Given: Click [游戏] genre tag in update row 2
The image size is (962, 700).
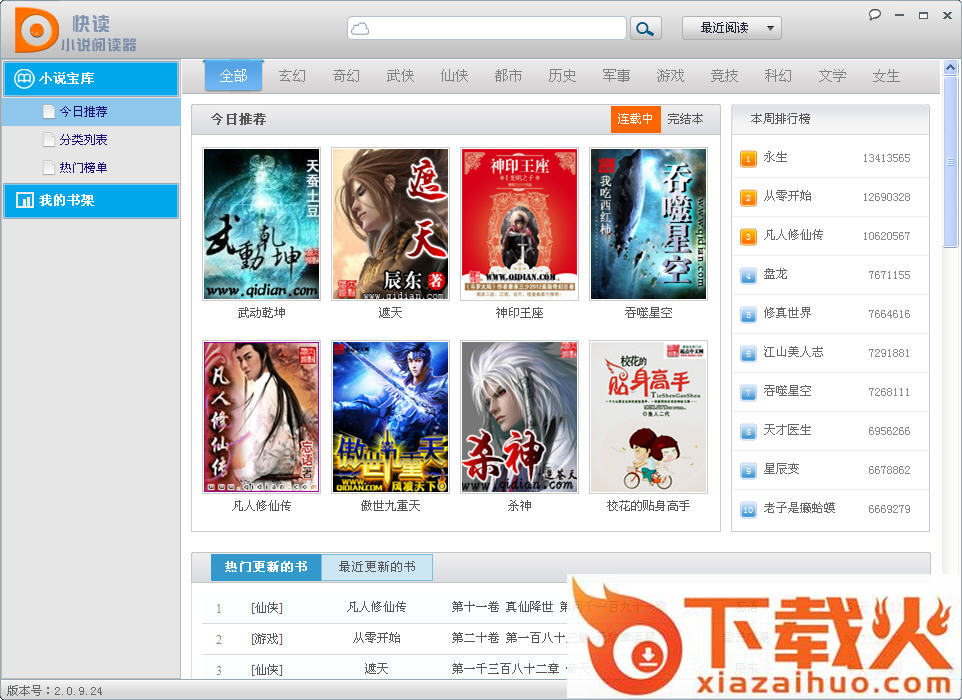Looking at the screenshot, I should [267, 639].
